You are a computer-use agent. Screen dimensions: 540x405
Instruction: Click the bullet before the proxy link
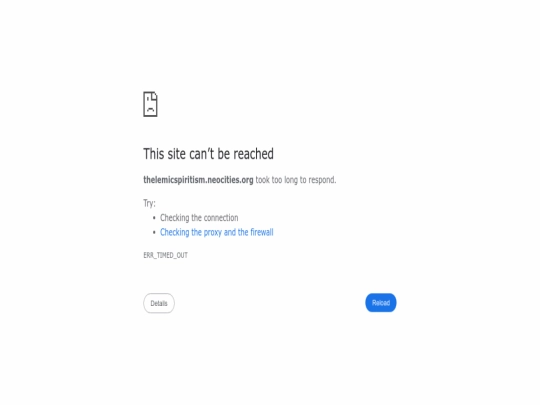(x=154, y=232)
